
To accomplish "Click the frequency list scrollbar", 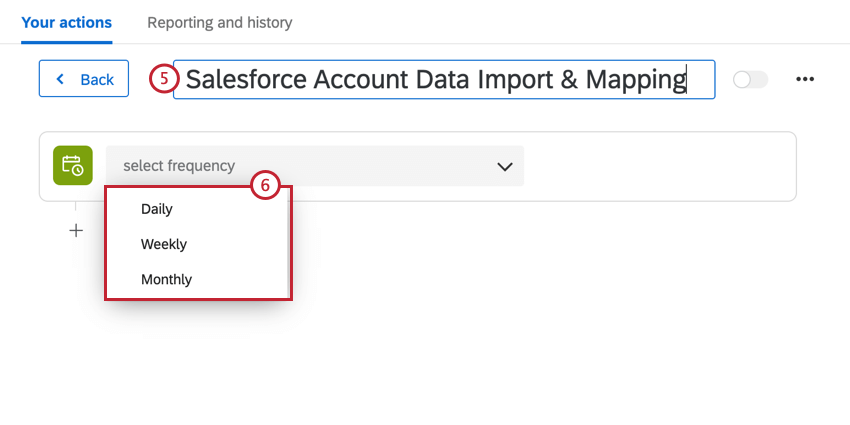I will pos(288,242).
